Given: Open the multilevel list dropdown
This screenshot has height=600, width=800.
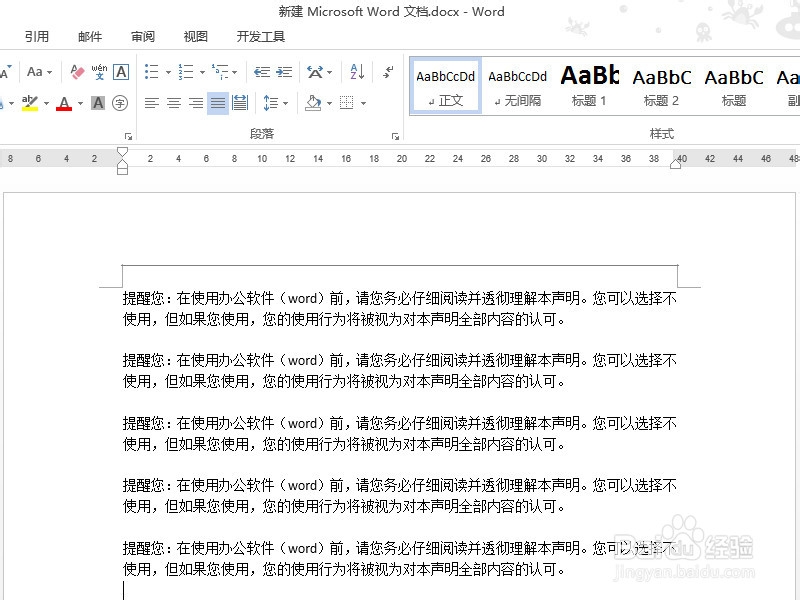Looking at the screenshot, I should [x=235, y=72].
